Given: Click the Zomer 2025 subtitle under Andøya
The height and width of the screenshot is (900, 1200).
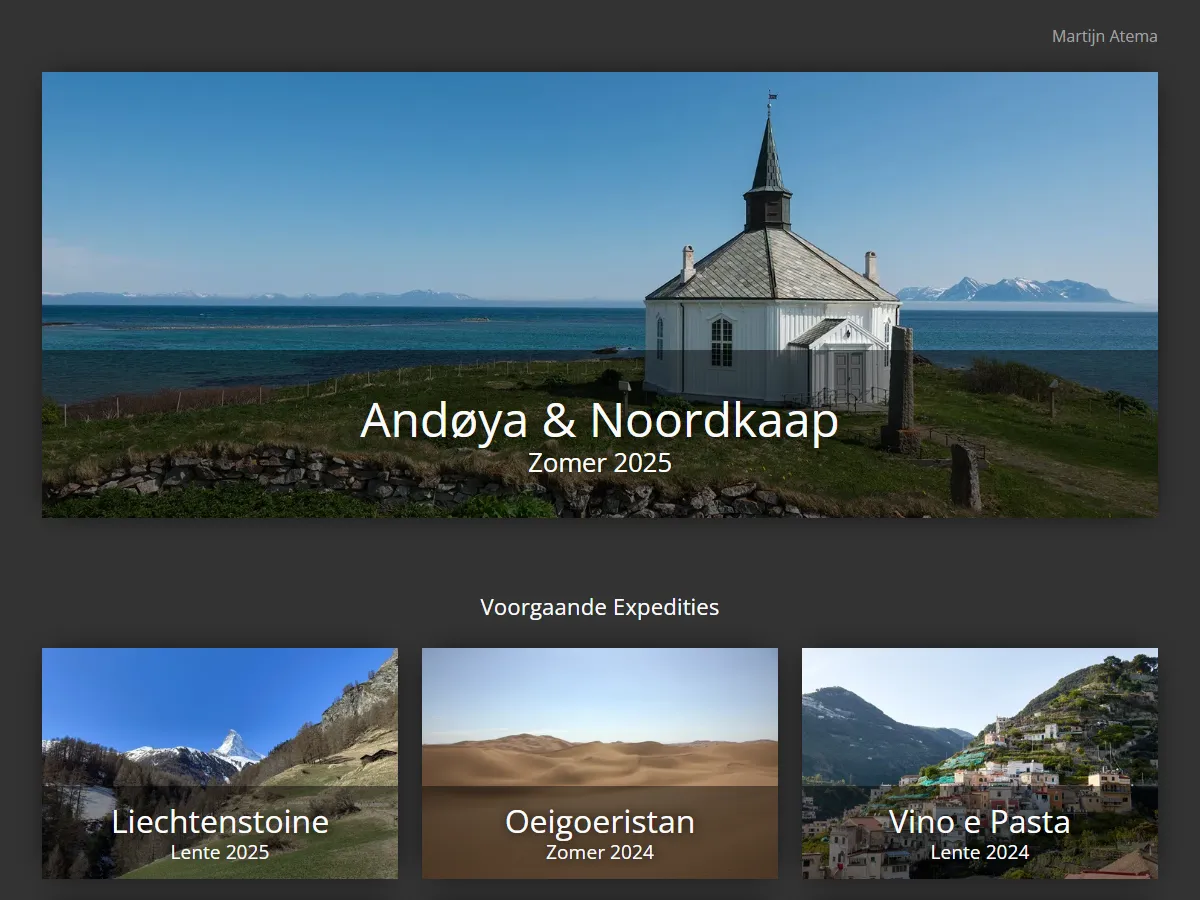Looking at the screenshot, I should [599, 463].
